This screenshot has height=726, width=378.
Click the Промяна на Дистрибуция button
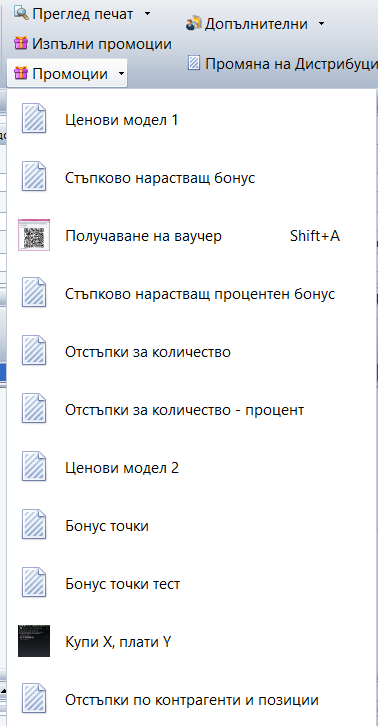pos(282,63)
